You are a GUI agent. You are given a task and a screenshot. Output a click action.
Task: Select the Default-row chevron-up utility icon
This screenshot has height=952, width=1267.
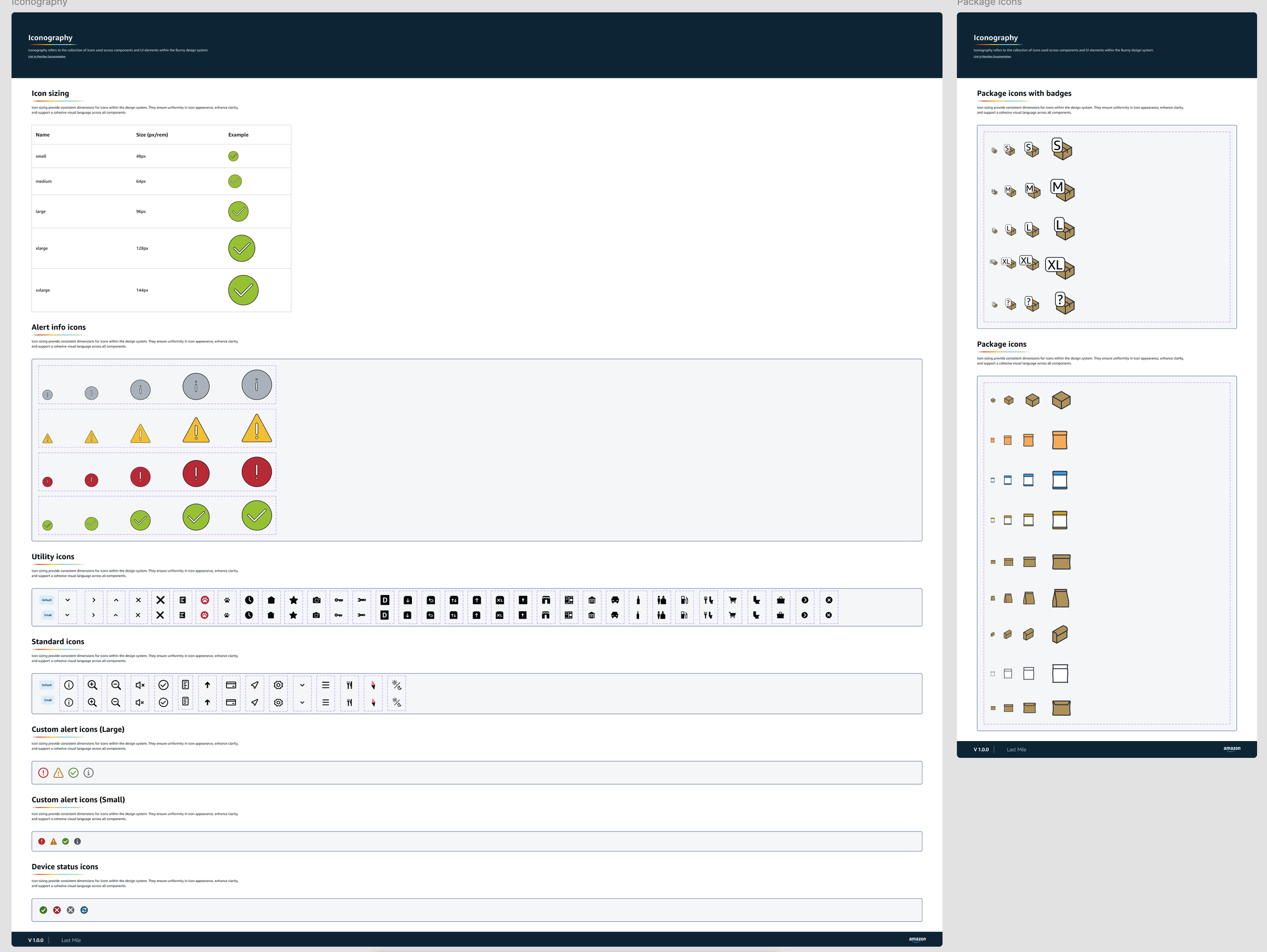click(116, 600)
